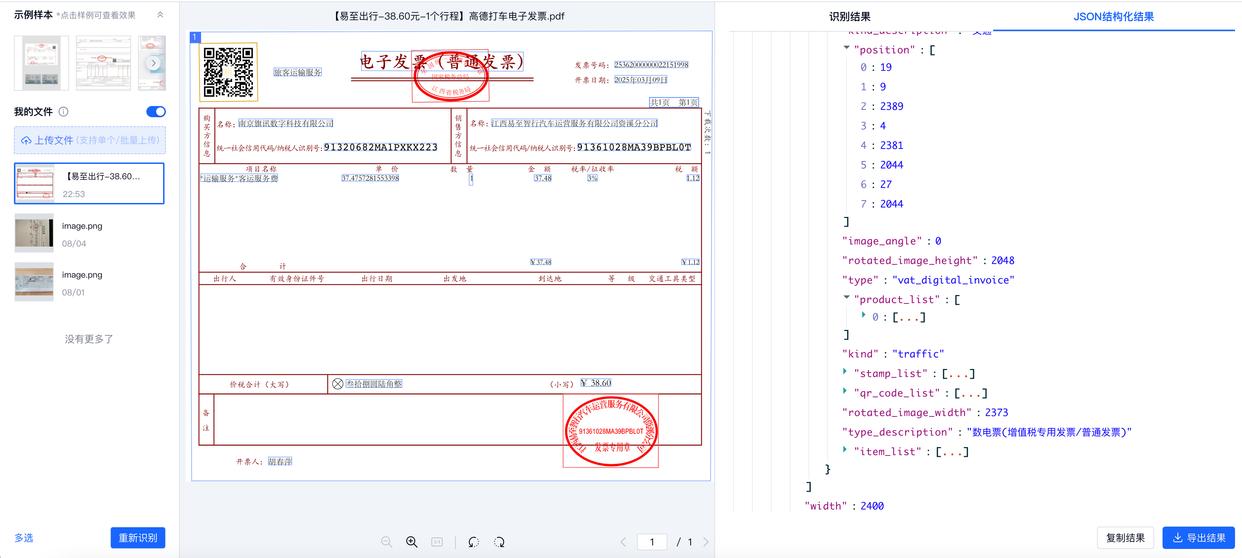Go to the next page arrow
Viewport: 1242px width, 558px height.
pyautogui.click(x=706, y=542)
